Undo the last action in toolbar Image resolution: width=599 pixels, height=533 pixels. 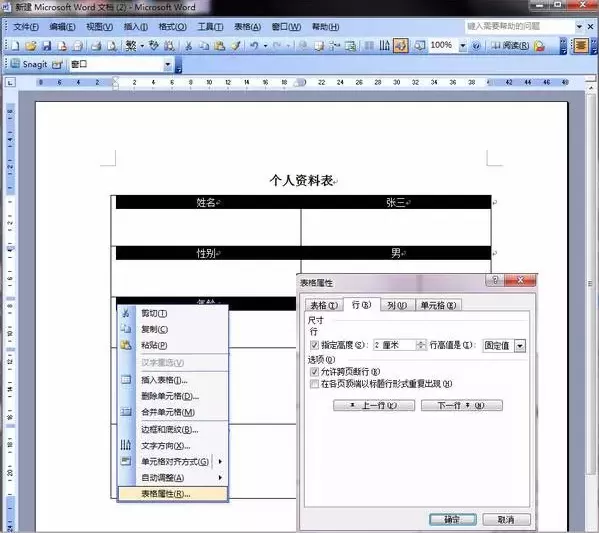pyautogui.click(x=254, y=46)
